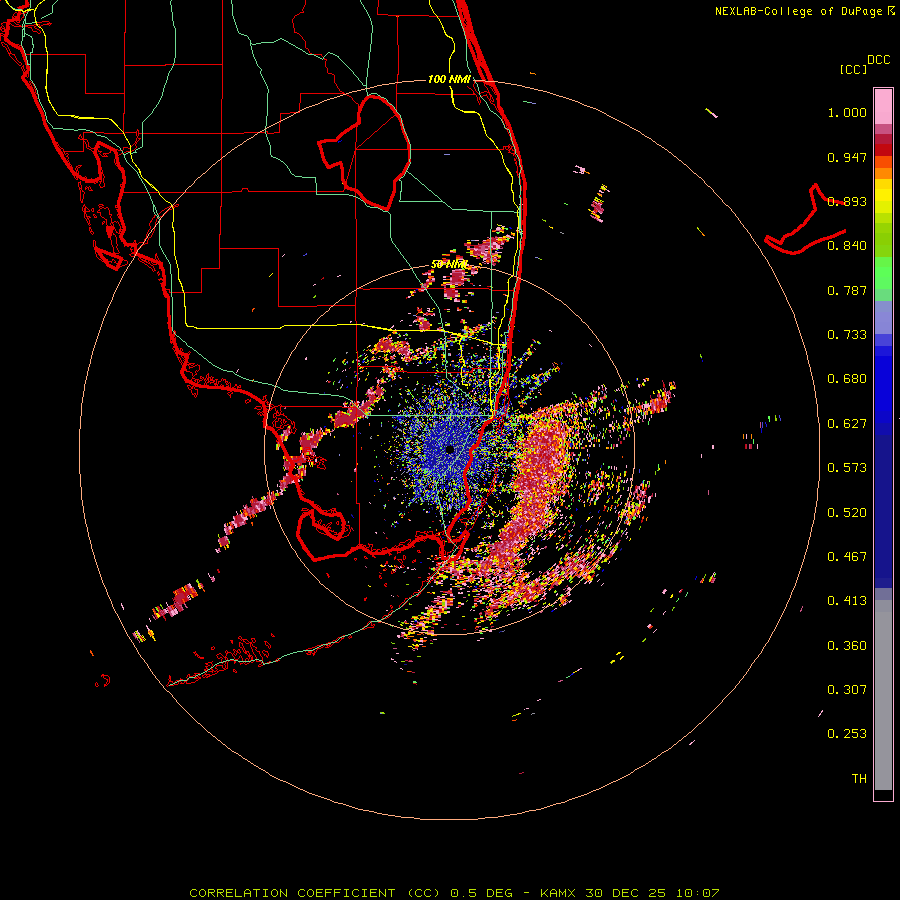Pick the light pink top color bar segment
Image resolution: width=900 pixels, height=900 pixels.
tap(883, 106)
